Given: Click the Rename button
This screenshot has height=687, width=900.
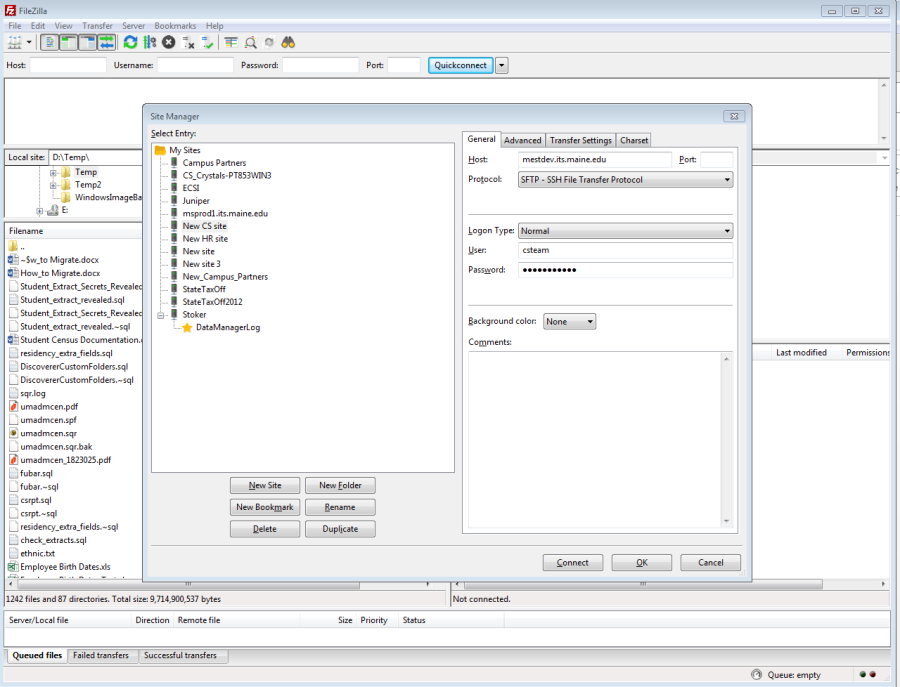Looking at the screenshot, I should [x=340, y=507].
